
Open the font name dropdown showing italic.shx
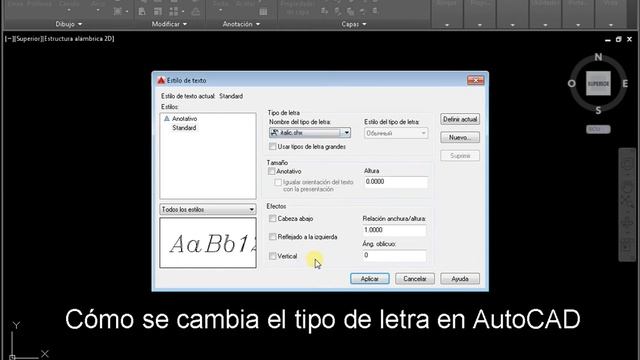(x=310, y=133)
